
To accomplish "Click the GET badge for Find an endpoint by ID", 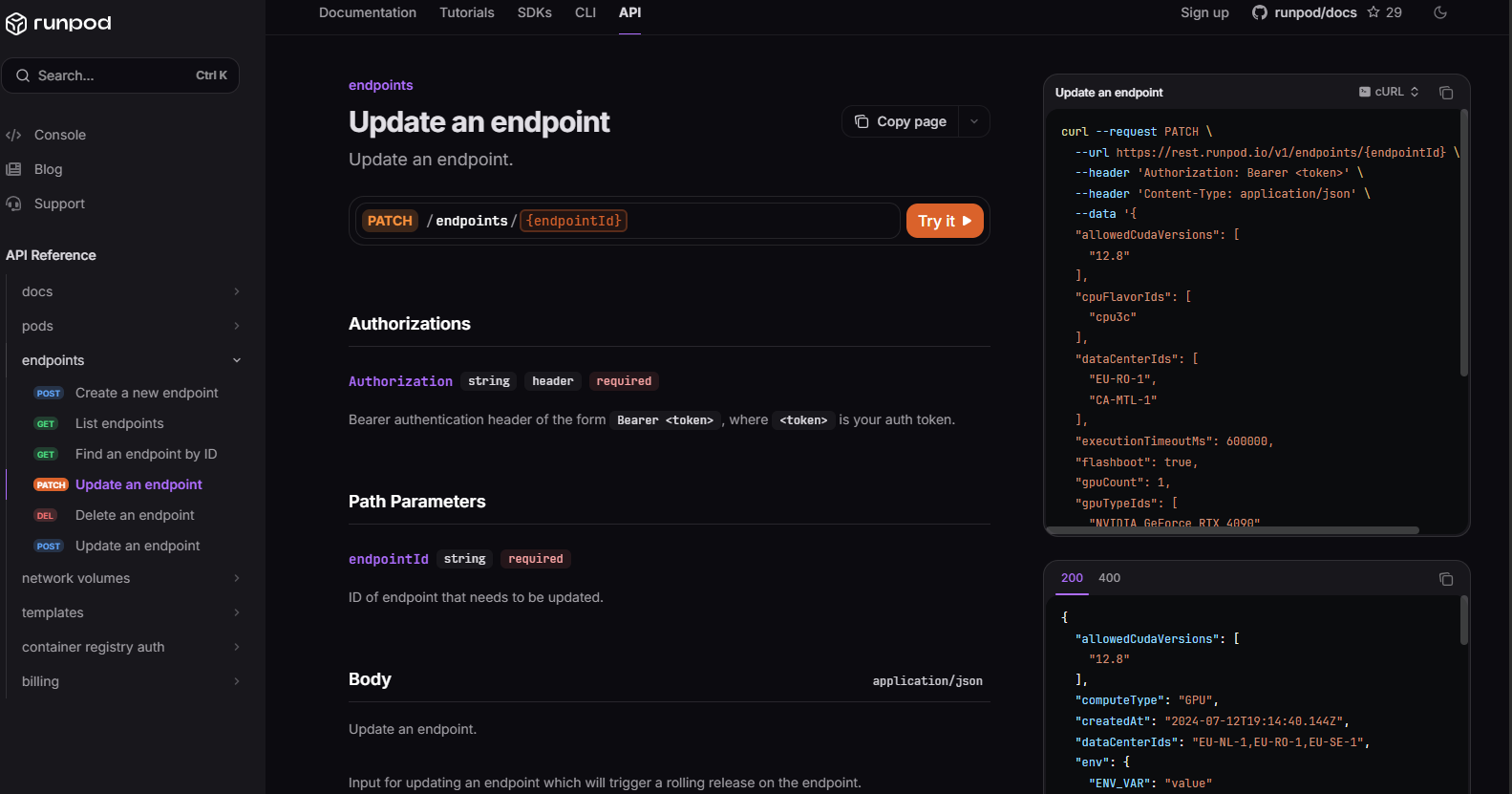I will [x=46, y=454].
